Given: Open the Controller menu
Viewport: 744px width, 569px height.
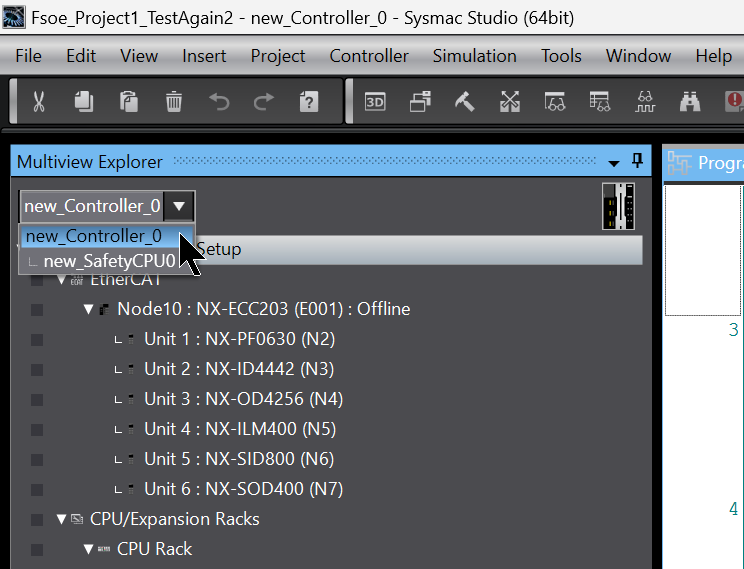Looking at the screenshot, I should tap(369, 56).
